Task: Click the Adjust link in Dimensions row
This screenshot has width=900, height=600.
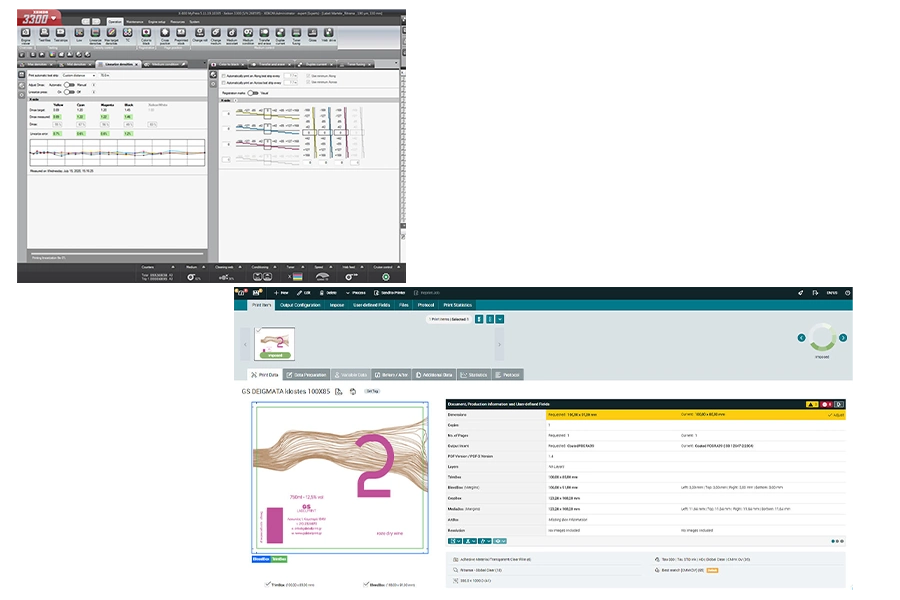Action: [836, 413]
